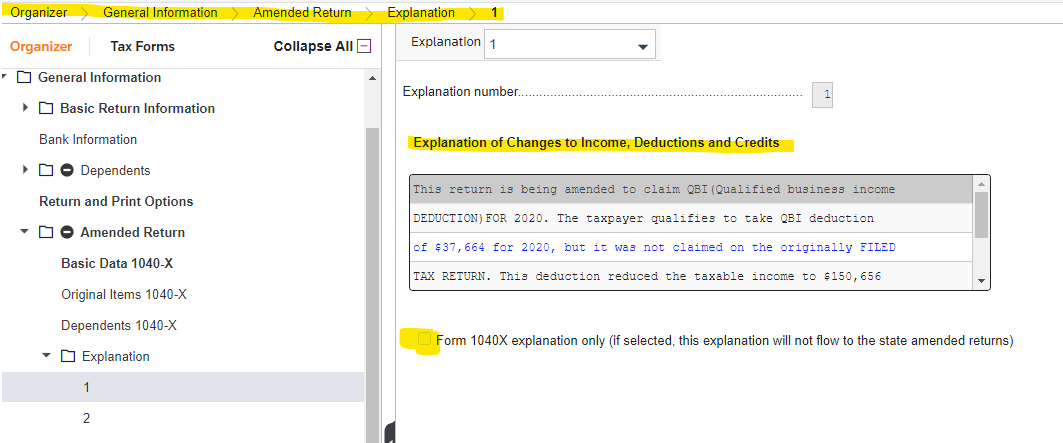Click the Collapse All label
This screenshot has height=443, width=1063.
click(313, 46)
